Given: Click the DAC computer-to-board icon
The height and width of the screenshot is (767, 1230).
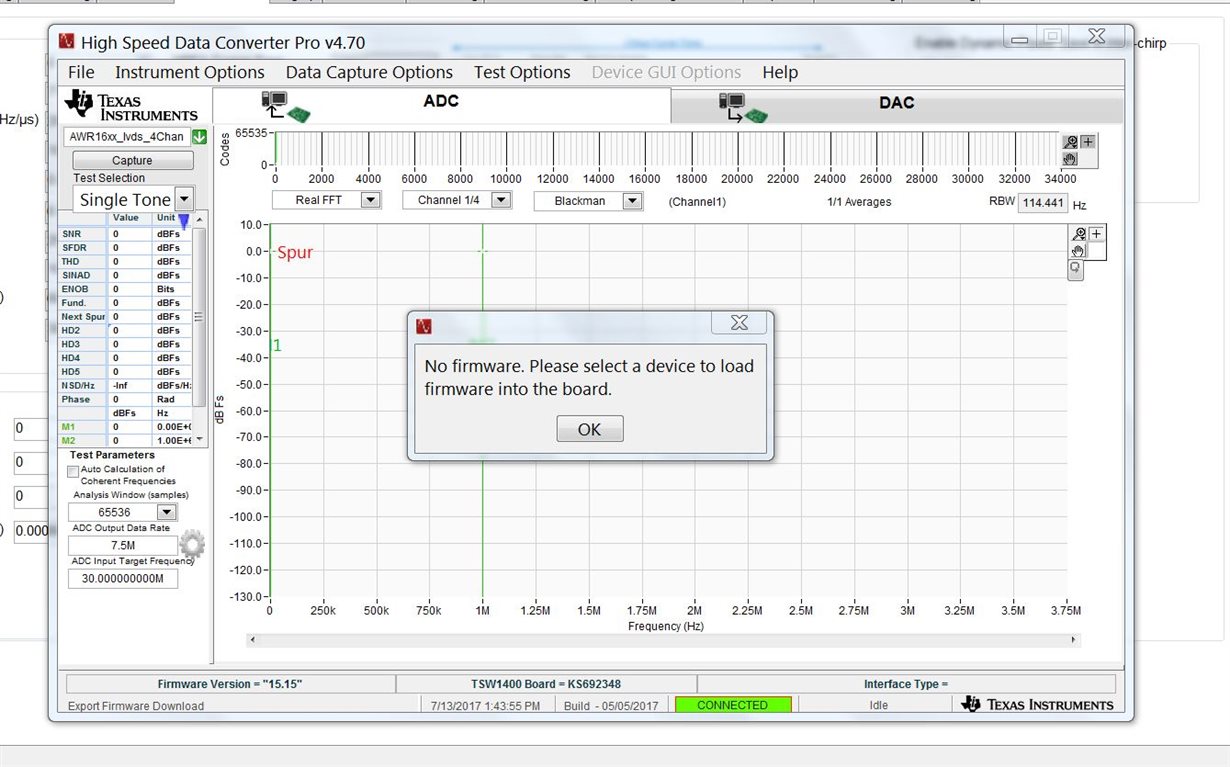Looking at the screenshot, I should pos(743,107).
